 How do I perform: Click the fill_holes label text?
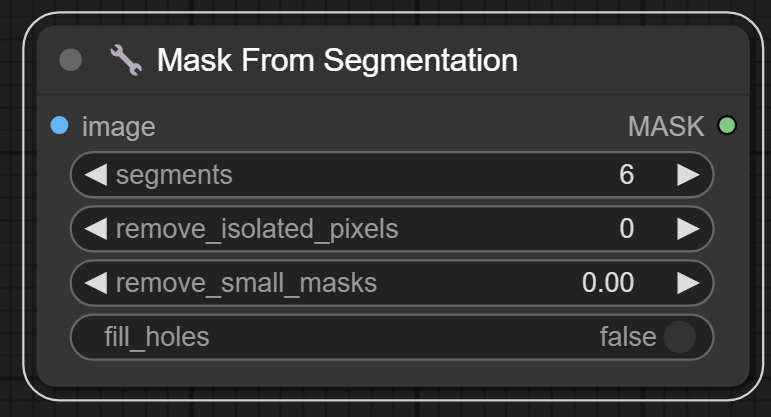click(x=157, y=337)
